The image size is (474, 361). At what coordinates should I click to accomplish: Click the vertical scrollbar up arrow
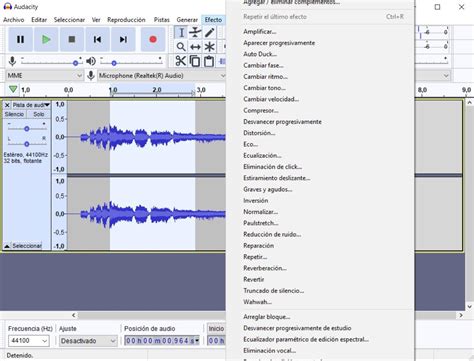click(470, 103)
